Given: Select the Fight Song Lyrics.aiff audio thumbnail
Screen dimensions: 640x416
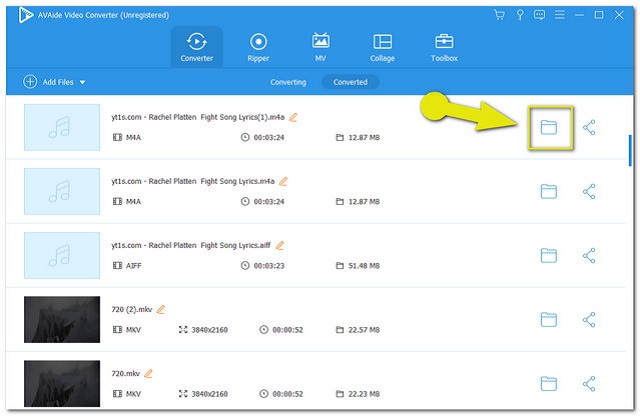Looking at the screenshot, I should (62, 256).
